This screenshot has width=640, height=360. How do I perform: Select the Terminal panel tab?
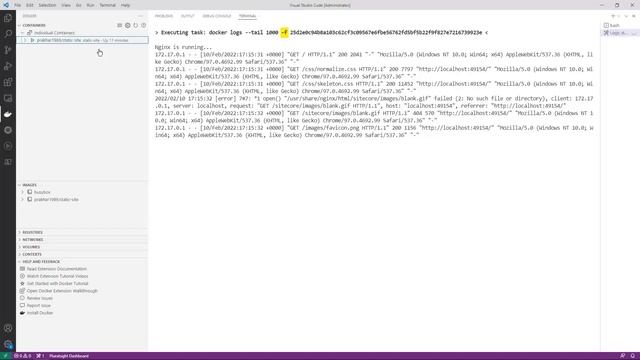247,16
